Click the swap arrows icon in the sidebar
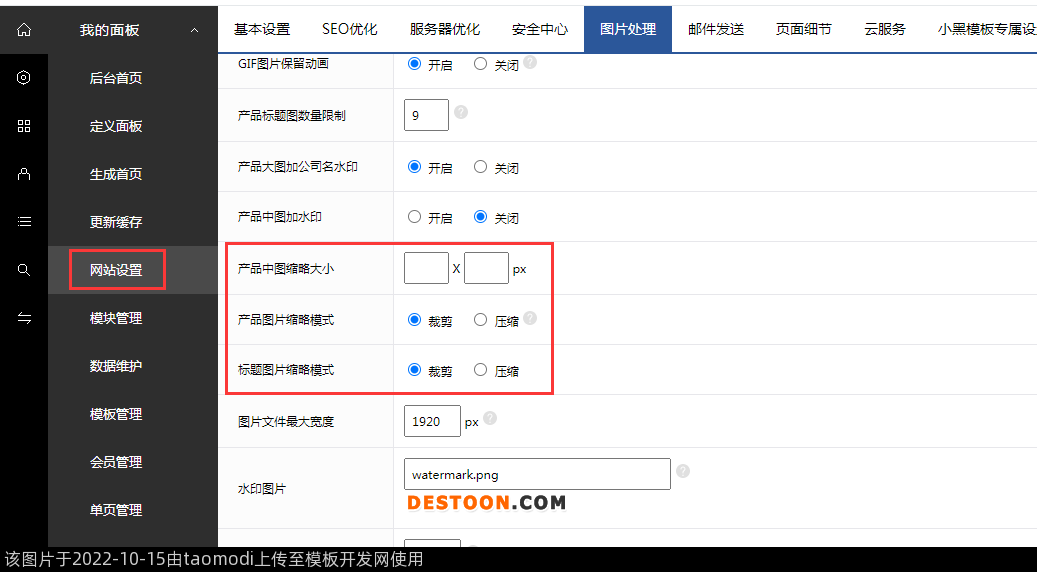This screenshot has height=572, width=1037. (x=24, y=318)
